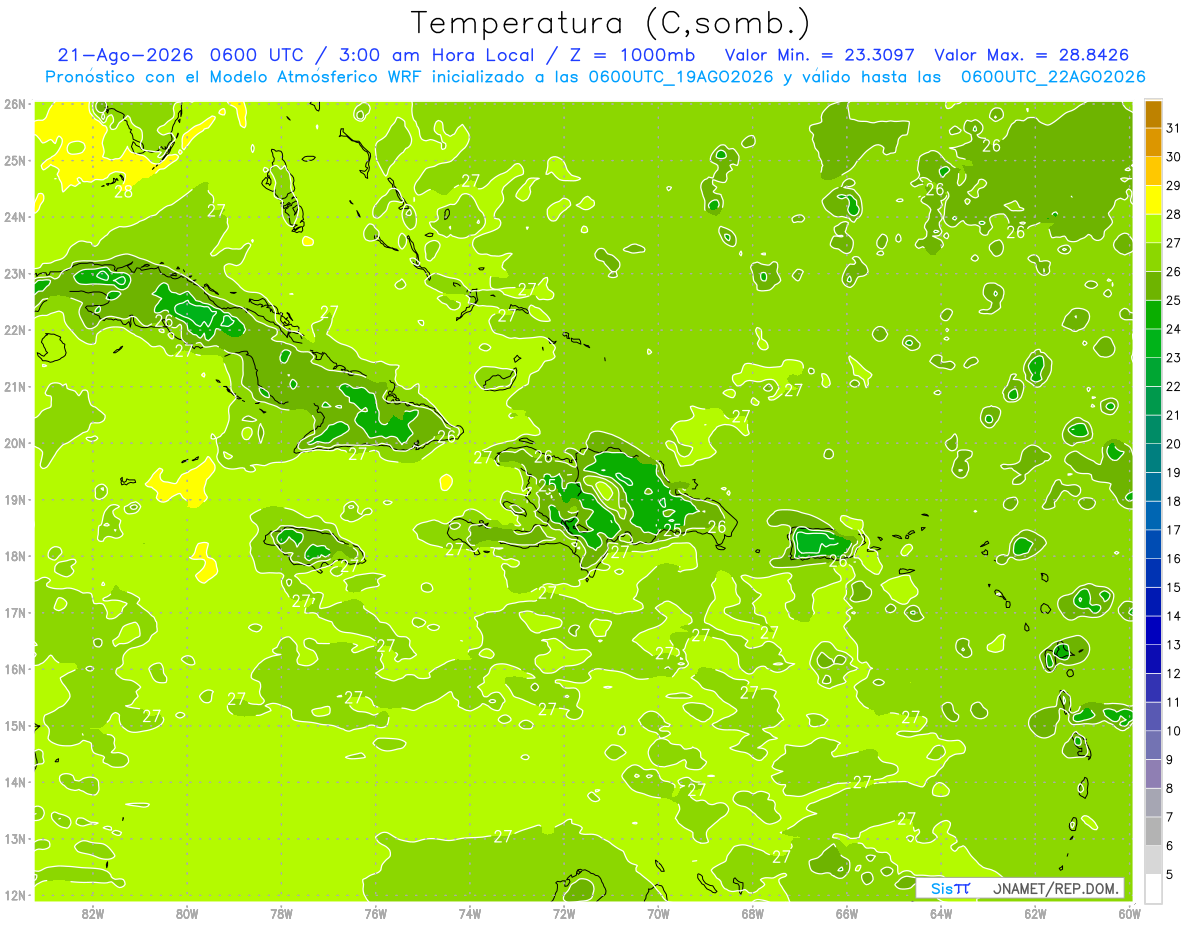The height and width of the screenshot is (927, 1200).
Task: Click the lime legend swatch between 26 and 27
Action: pyautogui.click(x=1153, y=257)
